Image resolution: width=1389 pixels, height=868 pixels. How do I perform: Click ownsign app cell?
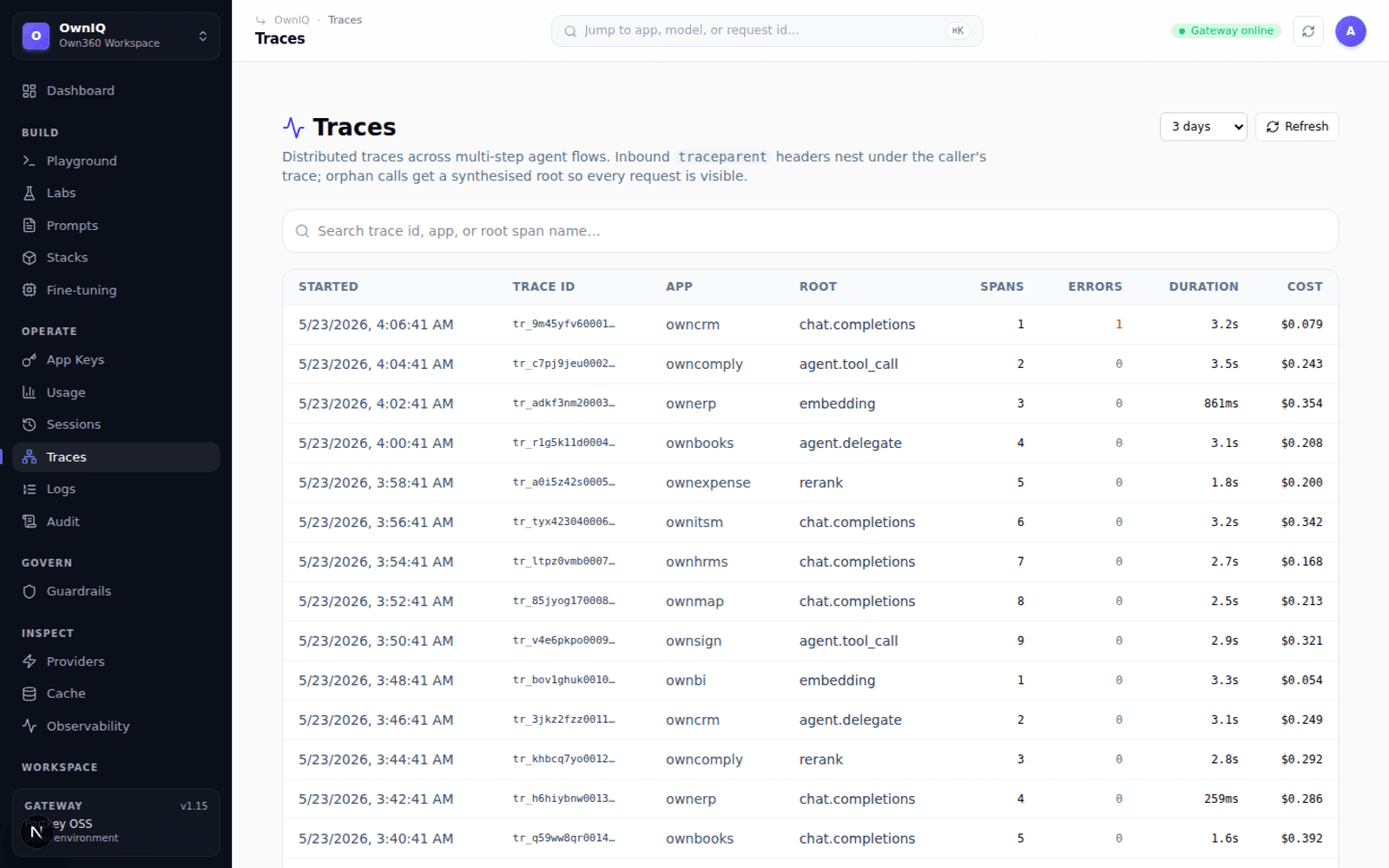[693, 641]
